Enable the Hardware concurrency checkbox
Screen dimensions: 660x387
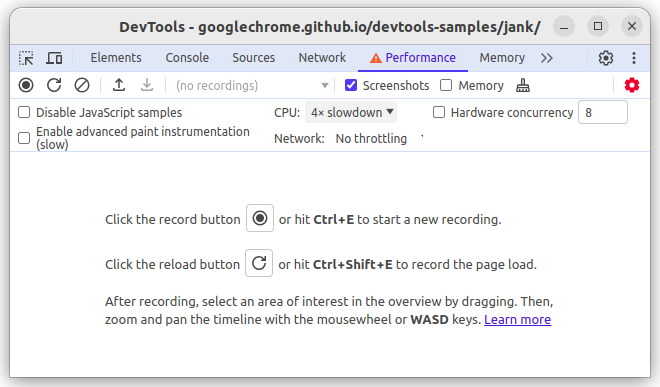click(x=439, y=112)
